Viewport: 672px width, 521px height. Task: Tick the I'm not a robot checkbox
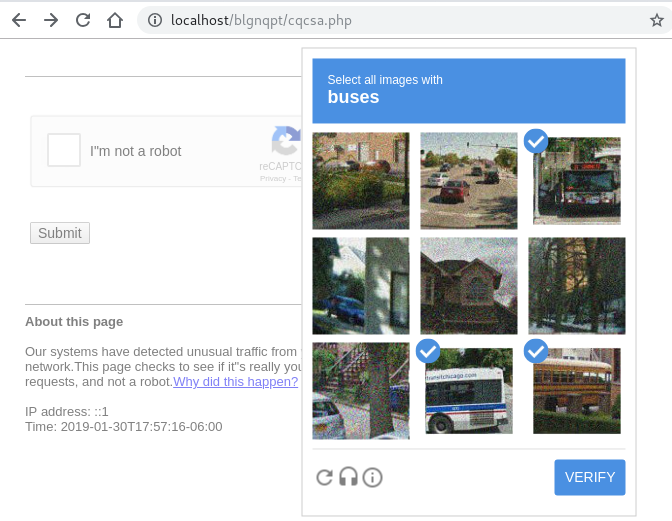click(x=64, y=150)
